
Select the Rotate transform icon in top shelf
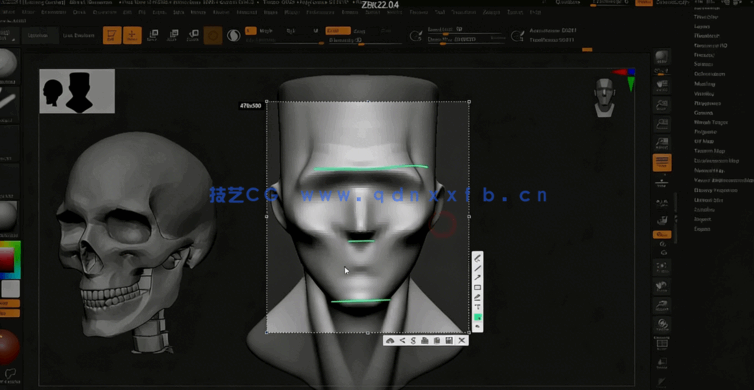click(193, 36)
